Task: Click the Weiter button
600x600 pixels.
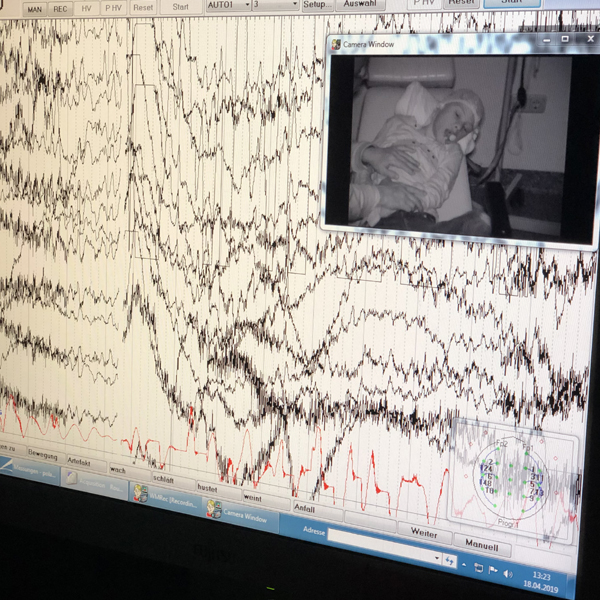Action: point(424,533)
